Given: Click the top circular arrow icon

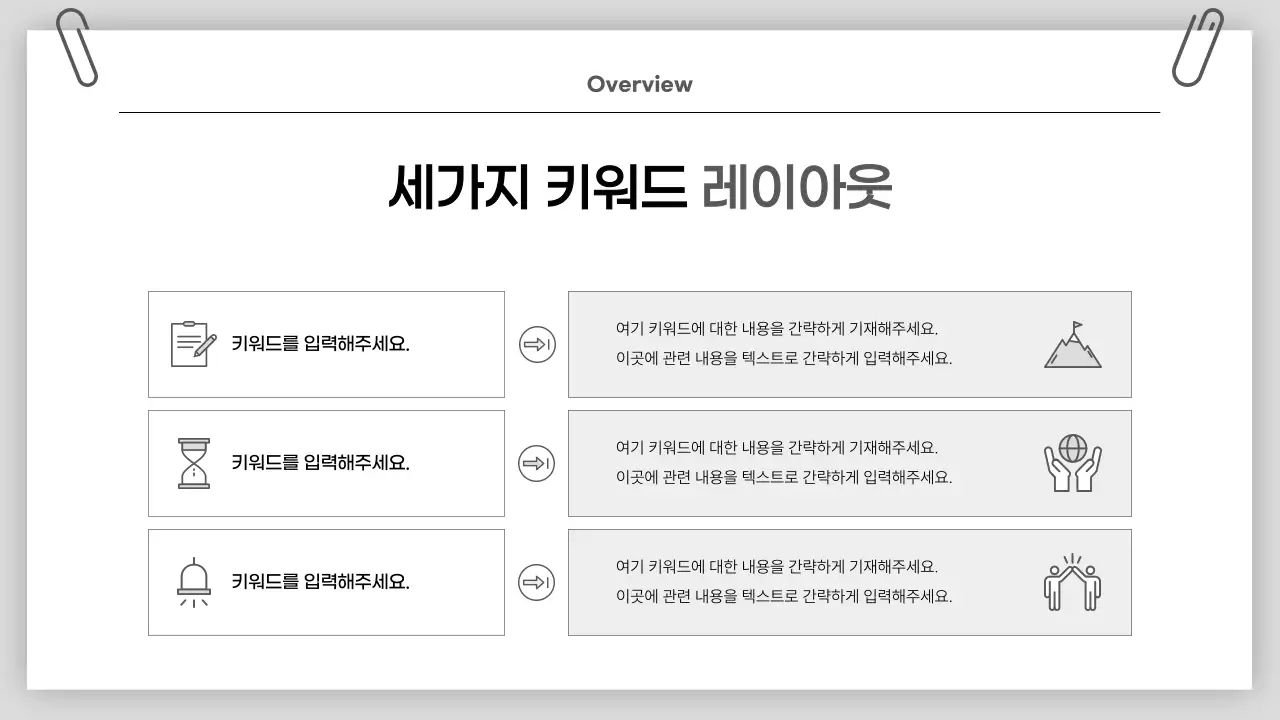Looking at the screenshot, I should [537, 343].
